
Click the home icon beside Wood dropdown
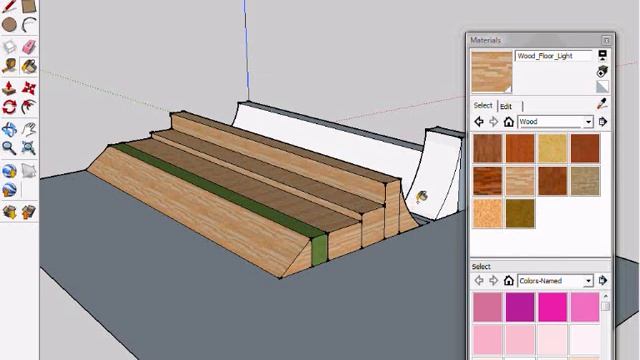[x=509, y=122]
